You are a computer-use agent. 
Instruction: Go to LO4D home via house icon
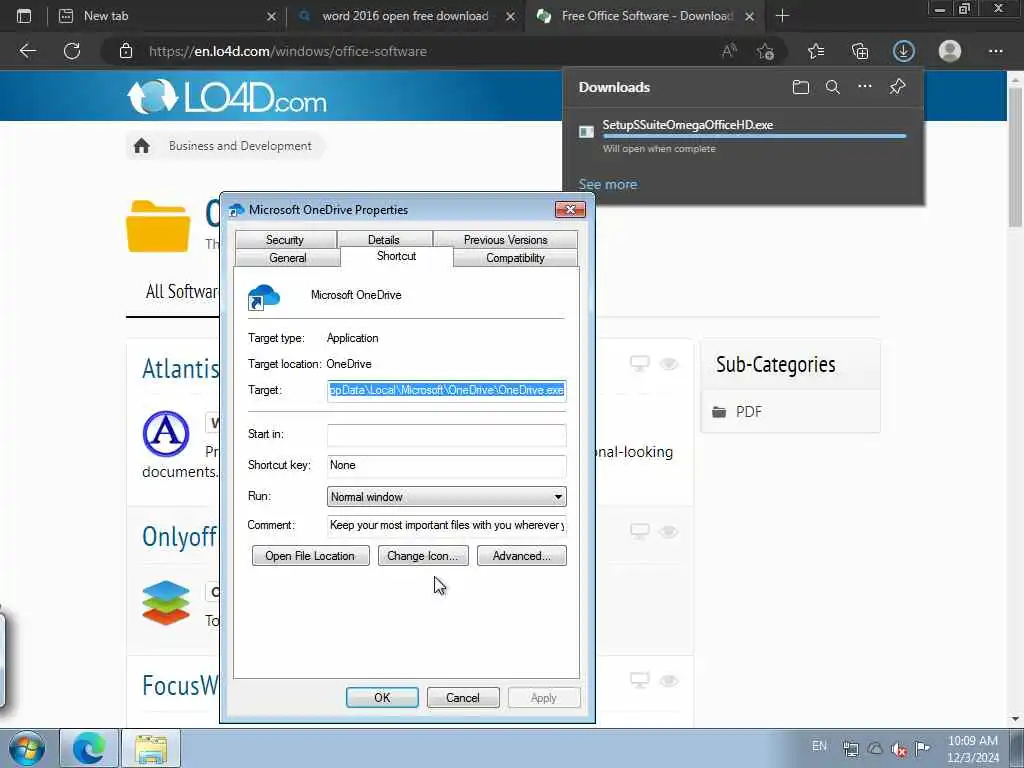(142, 146)
